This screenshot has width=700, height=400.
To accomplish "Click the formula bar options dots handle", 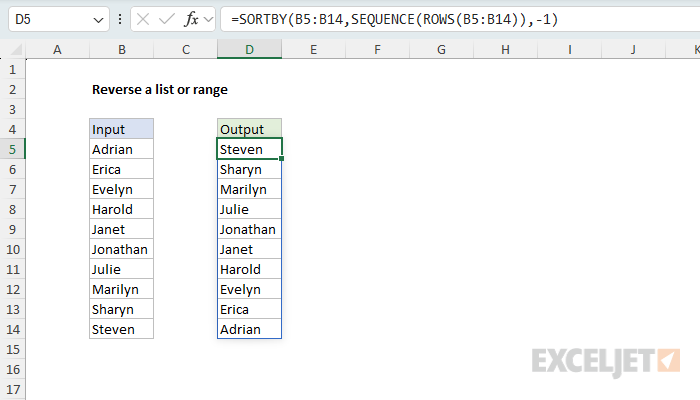I will point(120,19).
